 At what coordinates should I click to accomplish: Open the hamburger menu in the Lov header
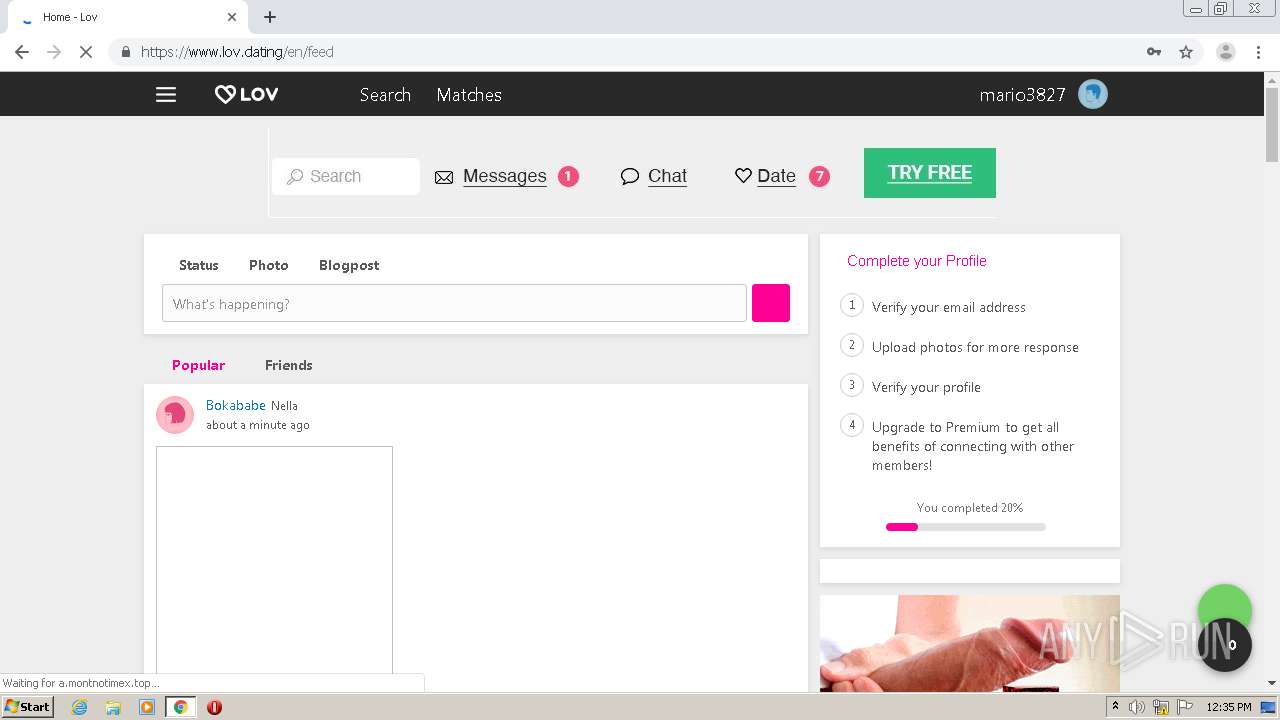pyautogui.click(x=166, y=94)
